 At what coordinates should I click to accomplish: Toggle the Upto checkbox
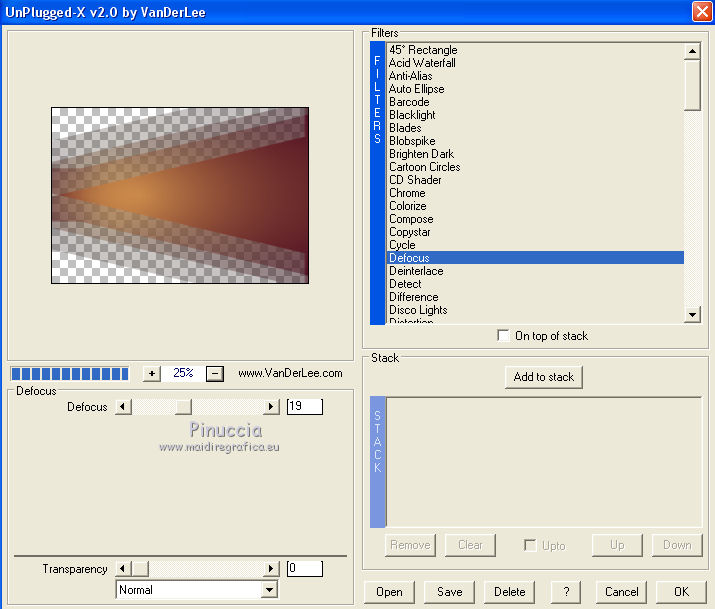tap(530, 545)
